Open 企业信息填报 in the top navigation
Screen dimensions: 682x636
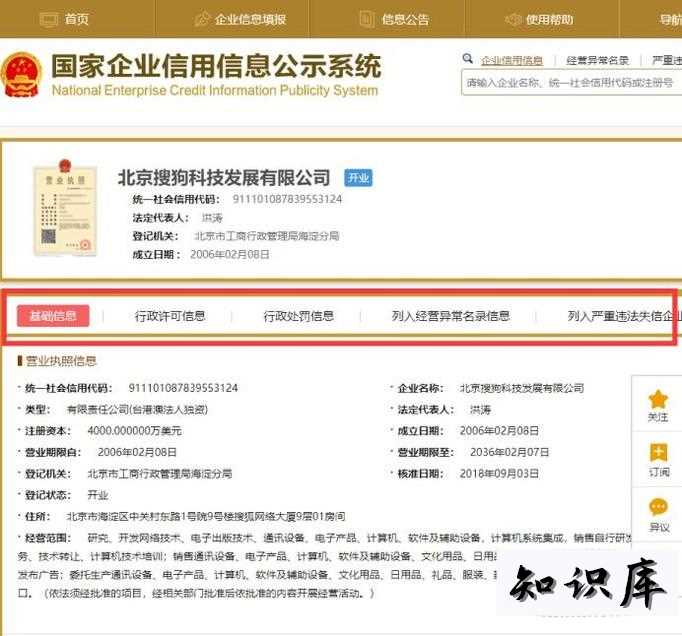pyautogui.click(x=251, y=19)
